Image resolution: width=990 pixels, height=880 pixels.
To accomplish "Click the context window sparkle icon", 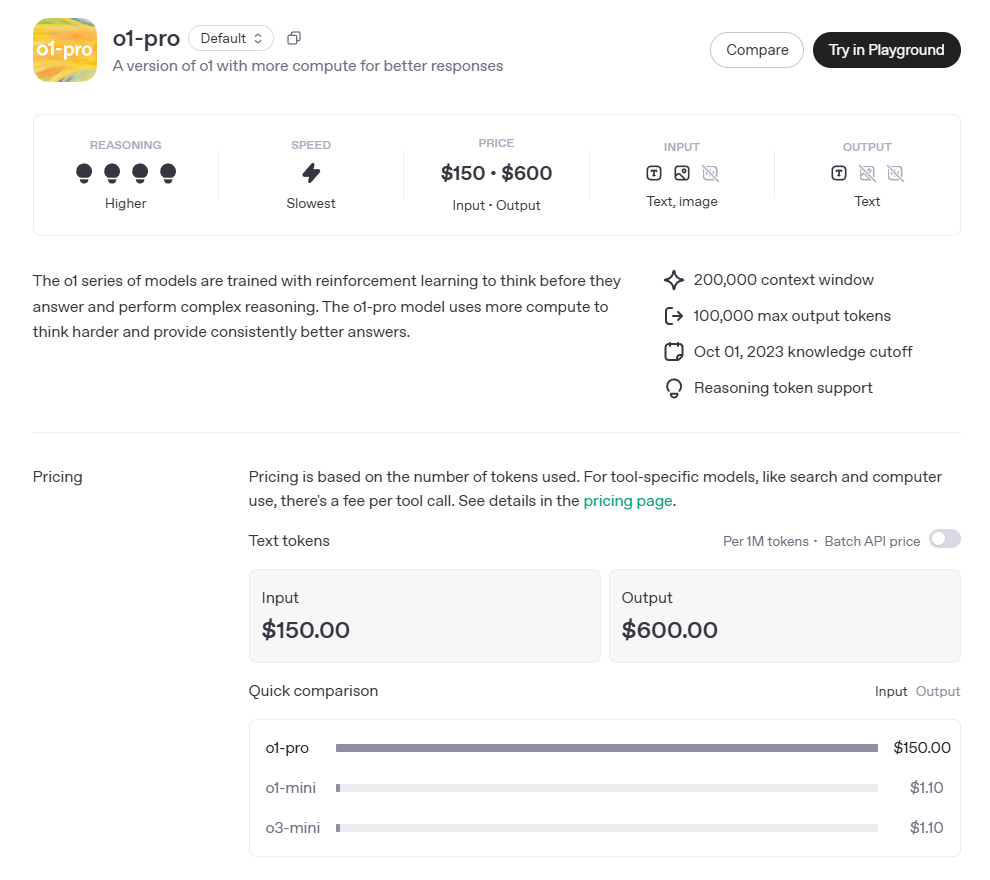I will (x=674, y=280).
